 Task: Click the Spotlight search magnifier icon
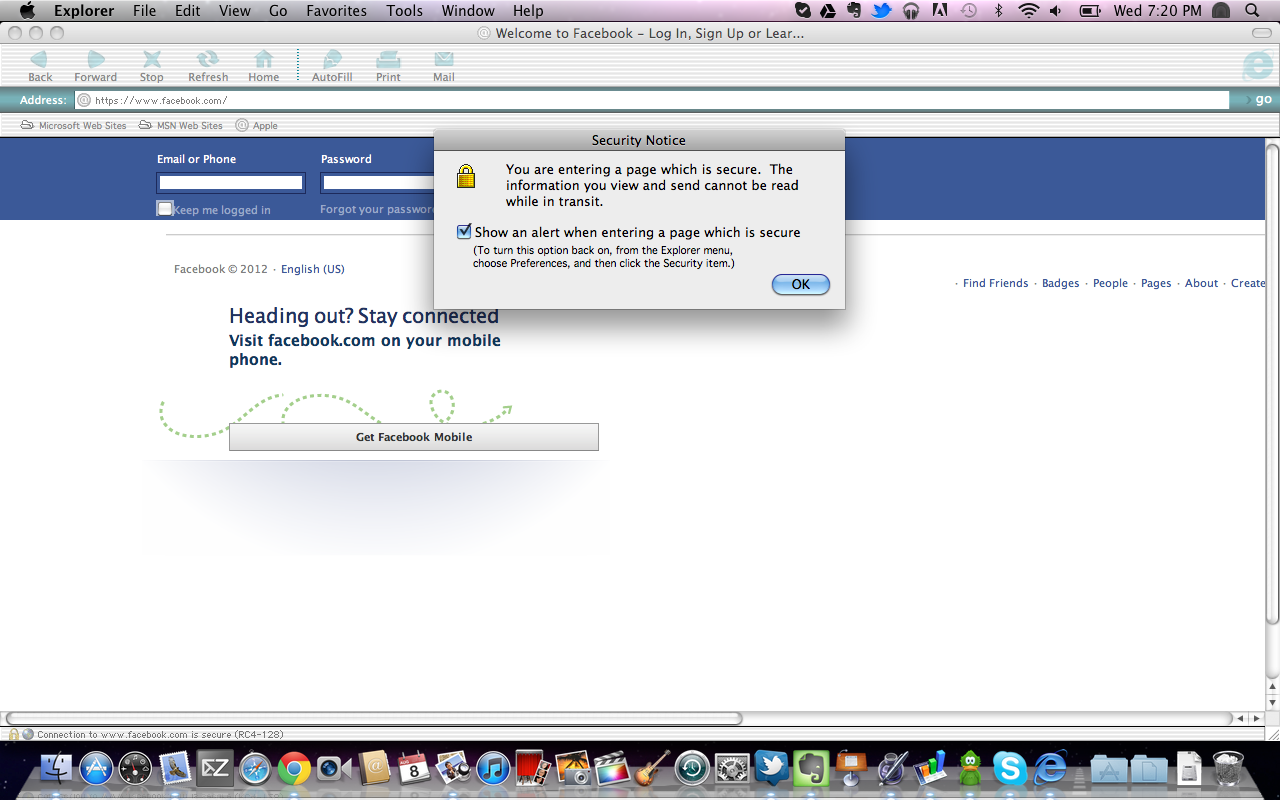[1252, 11]
